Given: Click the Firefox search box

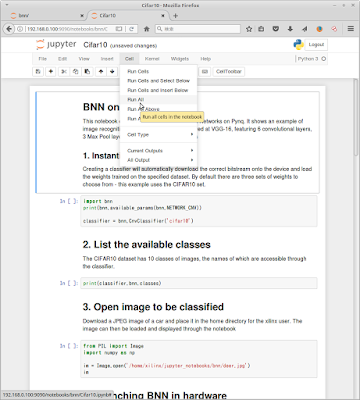Looking at the screenshot, I should 198,29.
